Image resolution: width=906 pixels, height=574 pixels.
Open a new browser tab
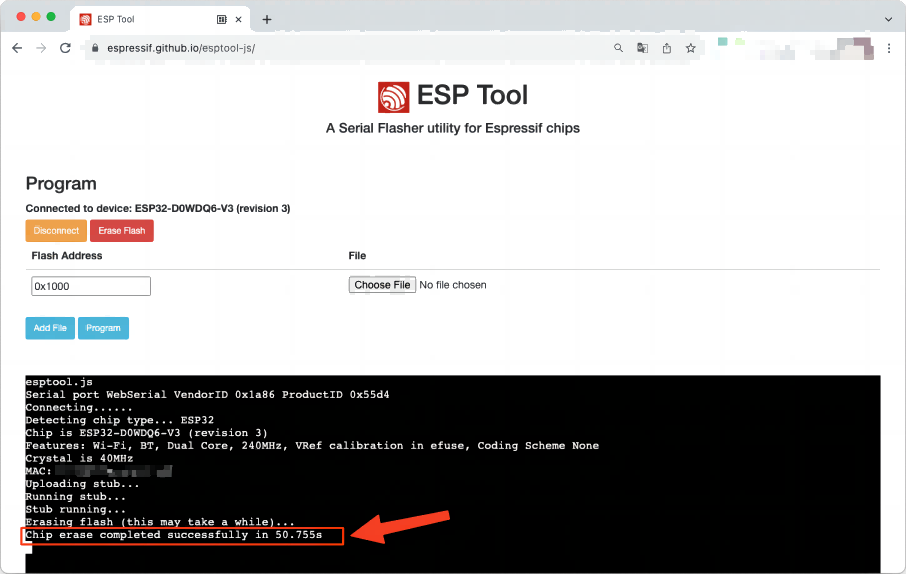point(267,19)
